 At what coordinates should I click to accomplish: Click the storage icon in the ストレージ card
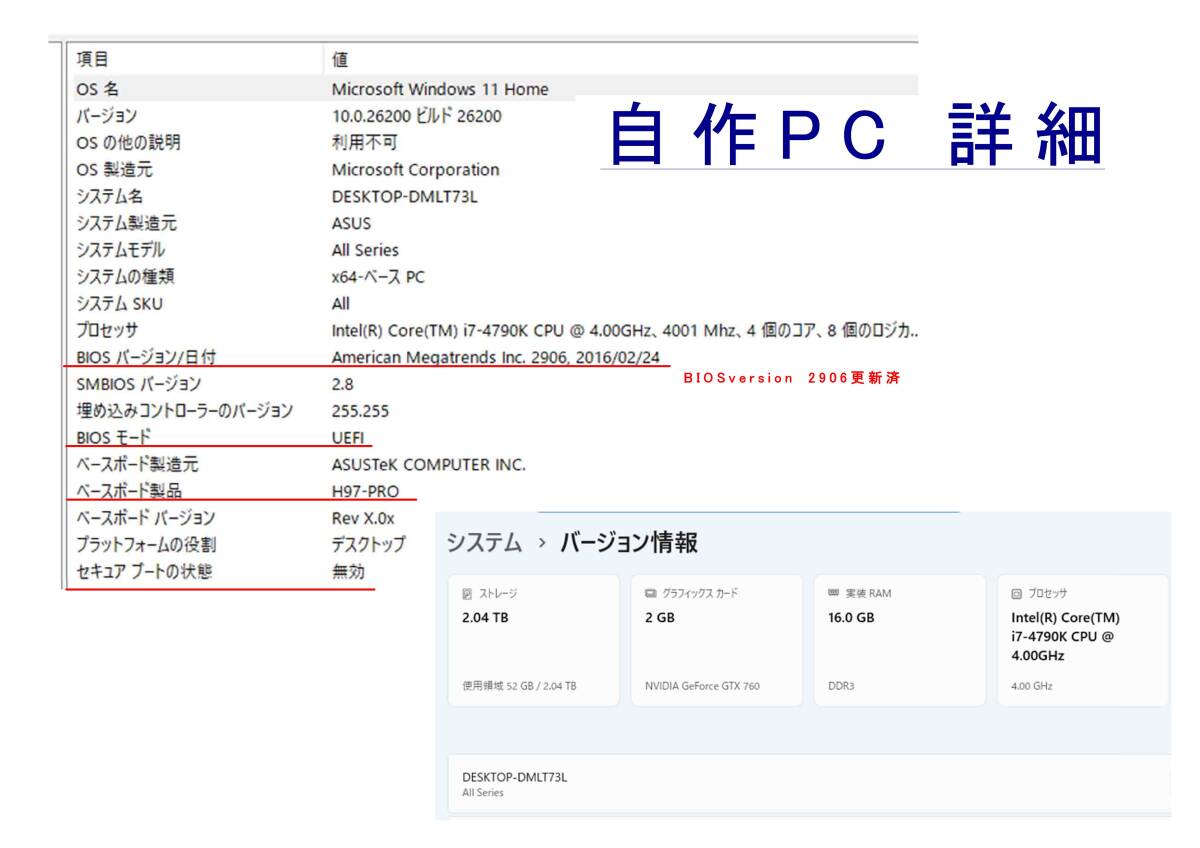[x=466, y=593]
